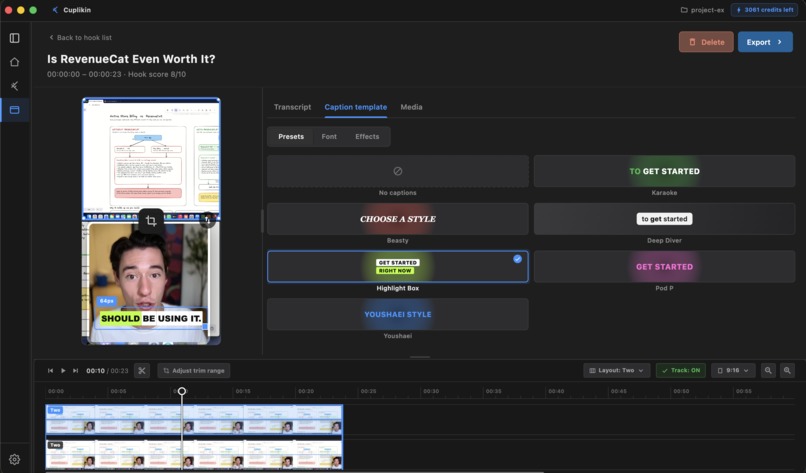Viewport: 806px width, 473px height.
Task: Select the bottom Two clip track
Action: 194,454
